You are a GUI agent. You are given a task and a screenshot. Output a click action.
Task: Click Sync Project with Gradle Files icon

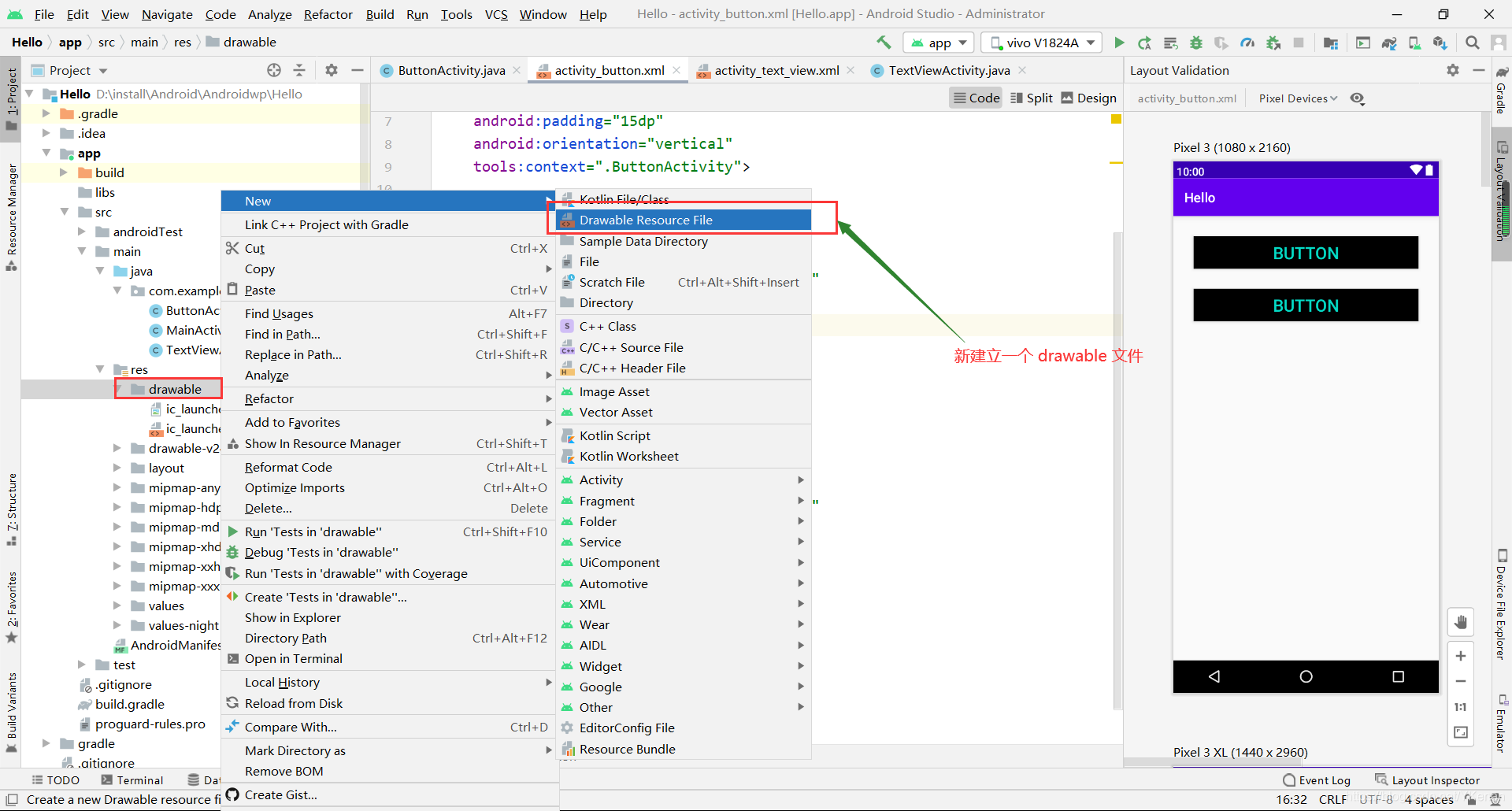(x=1389, y=43)
